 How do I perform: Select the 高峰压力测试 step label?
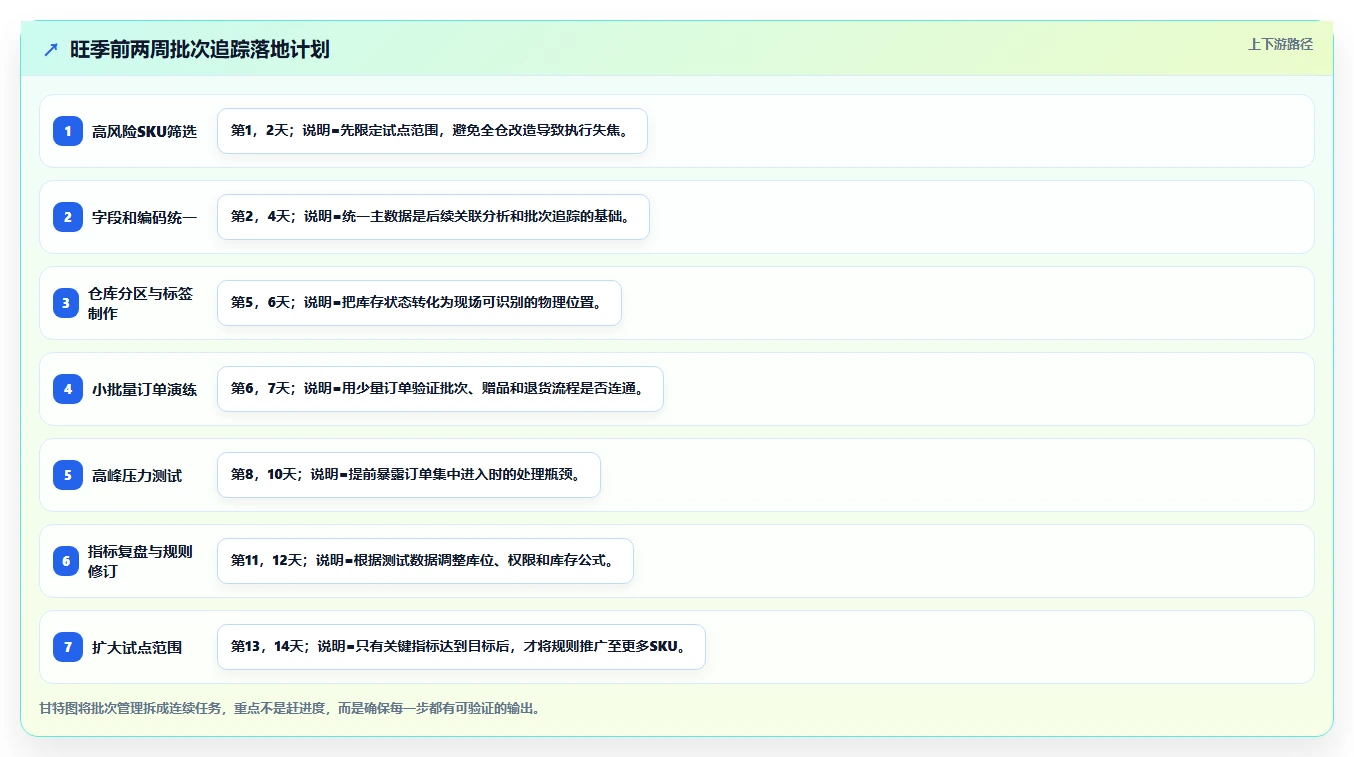tap(137, 475)
